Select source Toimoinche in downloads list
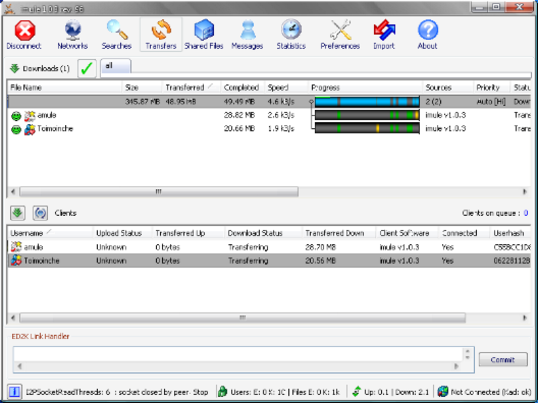This screenshot has width=538, height=403. 269,129
